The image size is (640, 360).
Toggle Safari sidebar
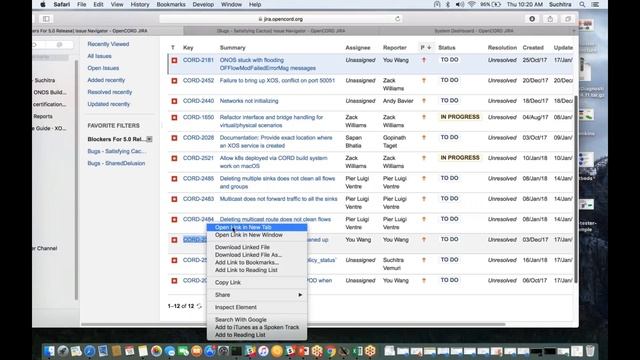click(46, 19)
